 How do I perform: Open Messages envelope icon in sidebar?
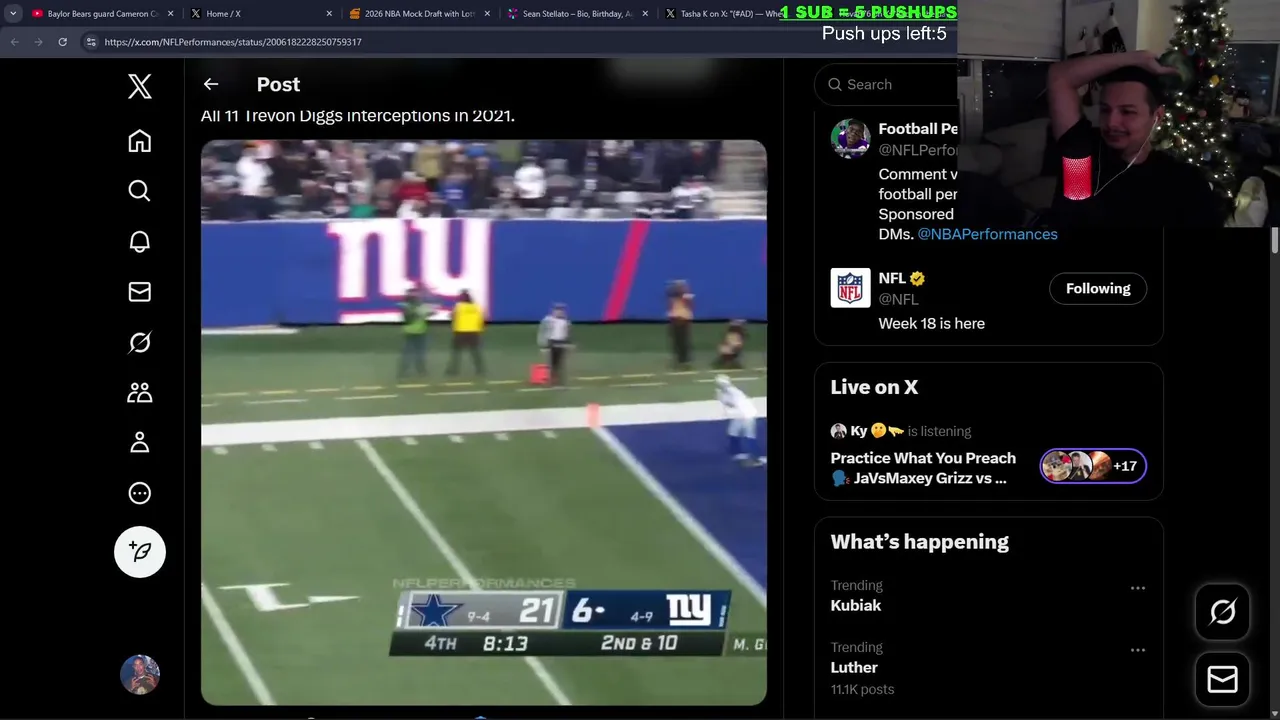coord(140,292)
